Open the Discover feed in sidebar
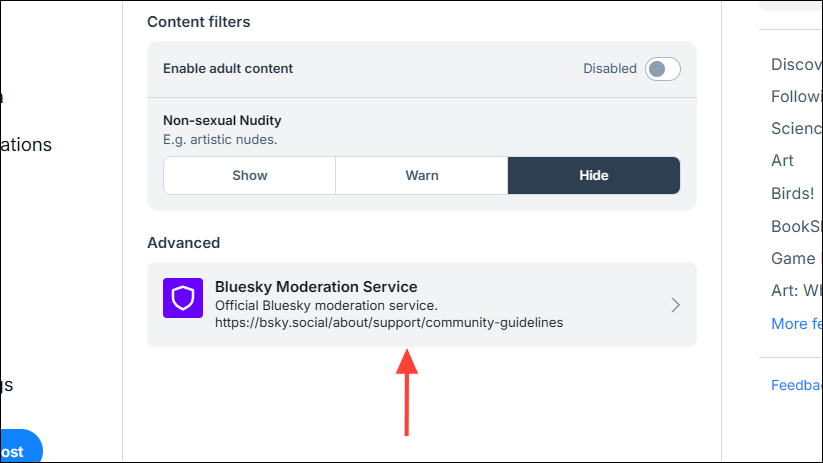The width and height of the screenshot is (823, 463). coord(796,65)
